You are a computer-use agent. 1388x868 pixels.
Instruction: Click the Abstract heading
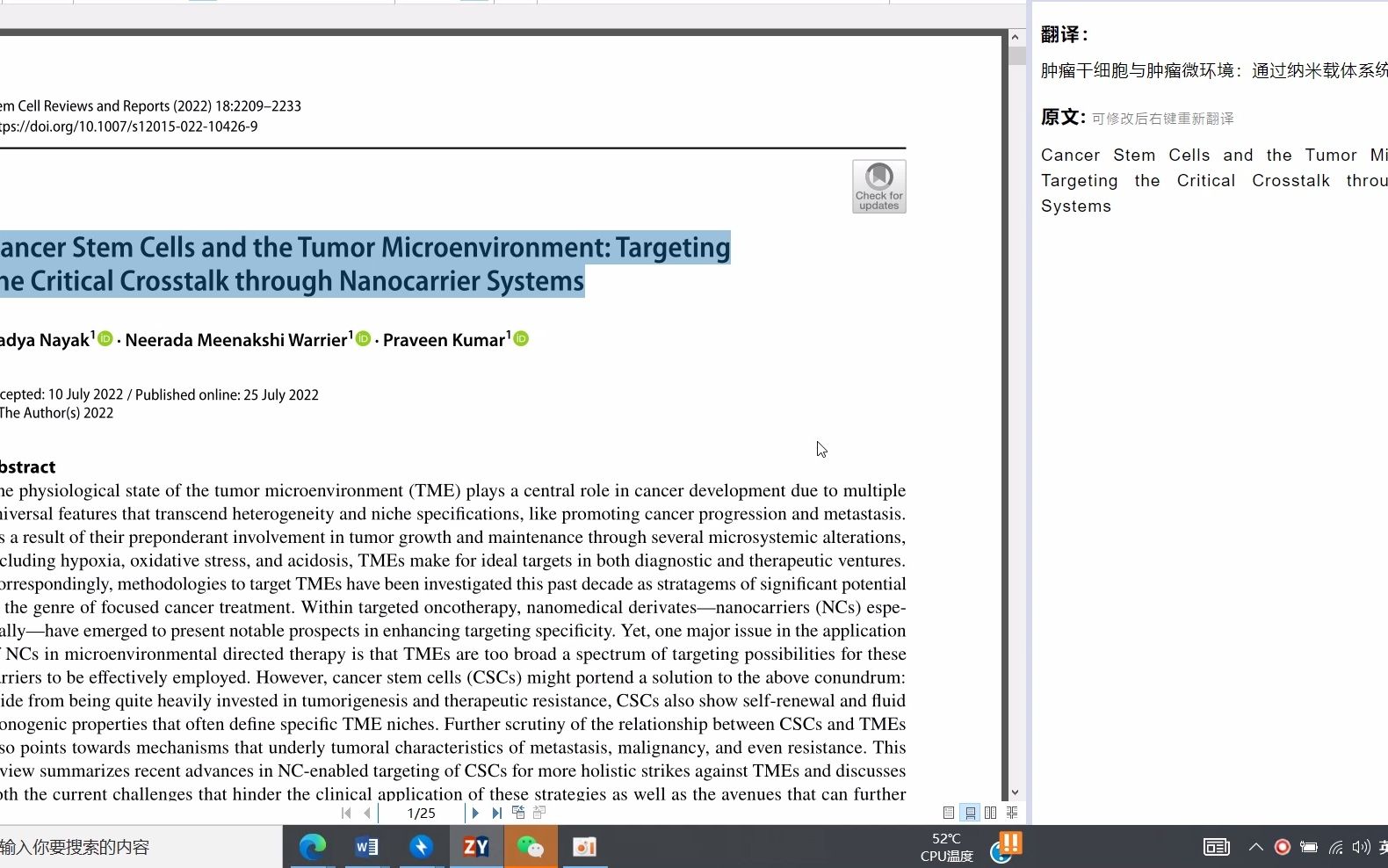(x=27, y=467)
